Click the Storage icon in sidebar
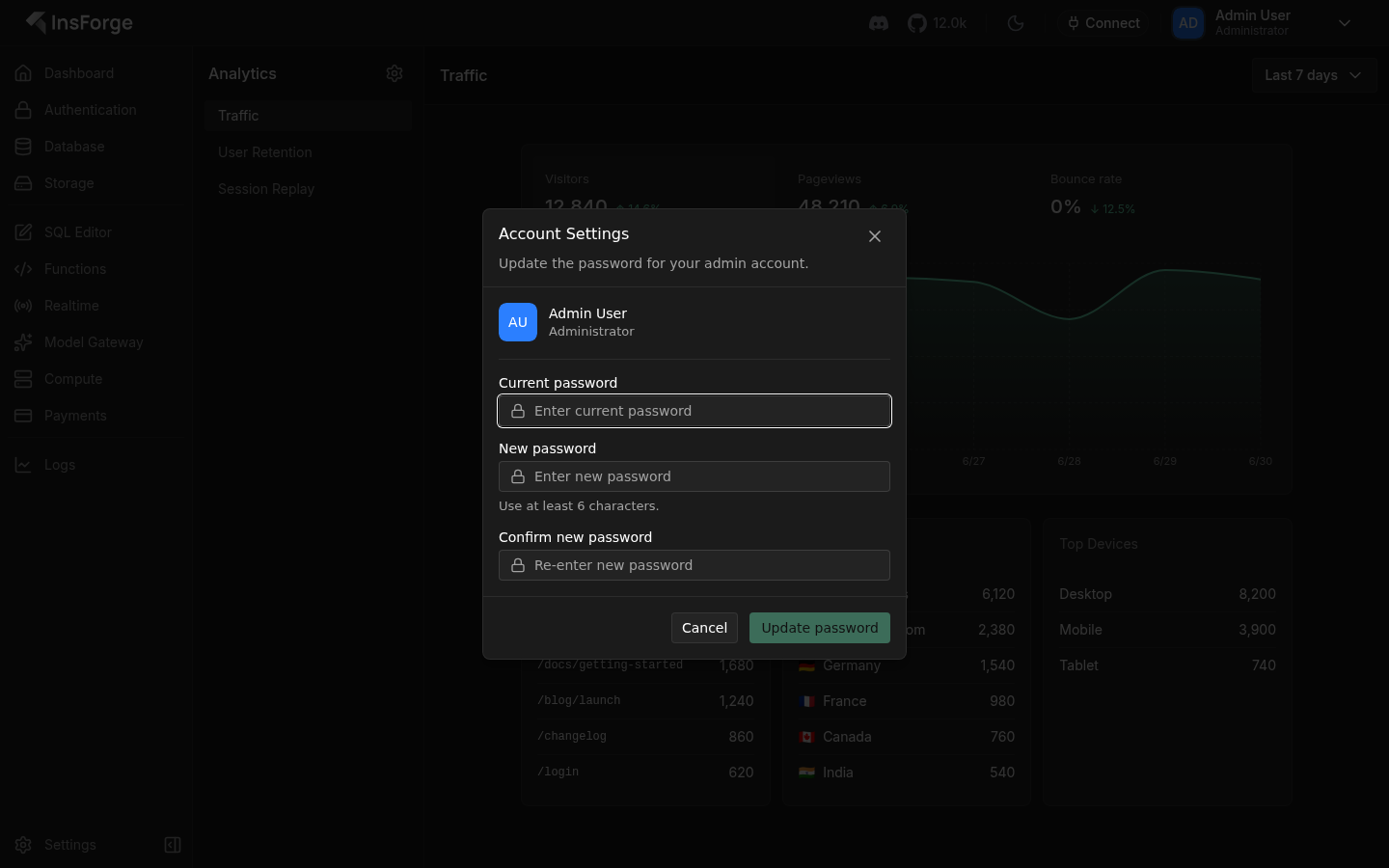Viewport: 1389px width, 868px height. click(23, 183)
